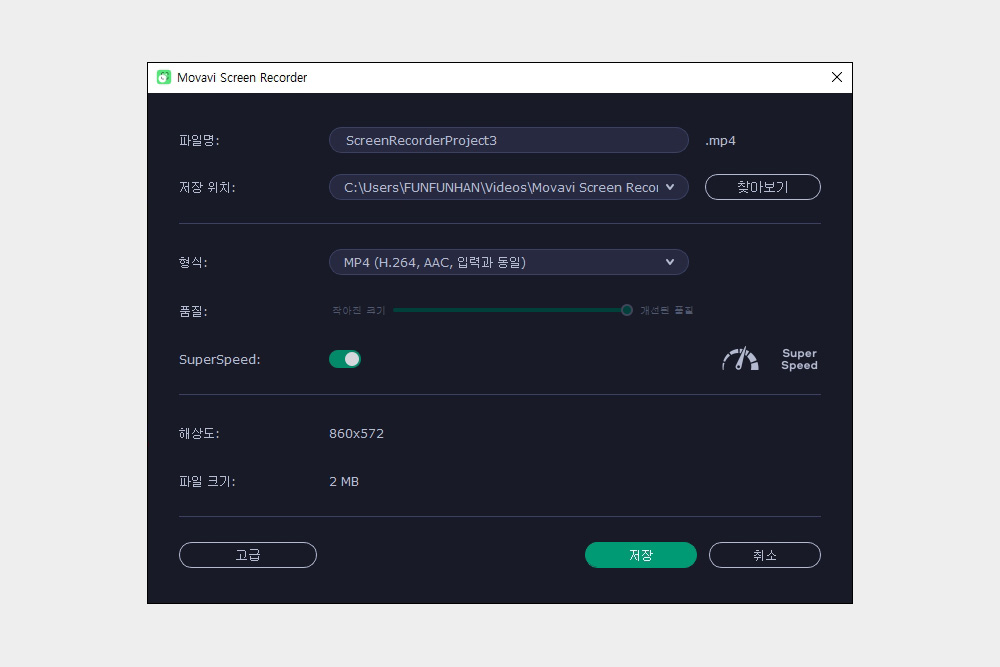
Task: Click the 개선된 품질 better quality label
Action: point(666,311)
